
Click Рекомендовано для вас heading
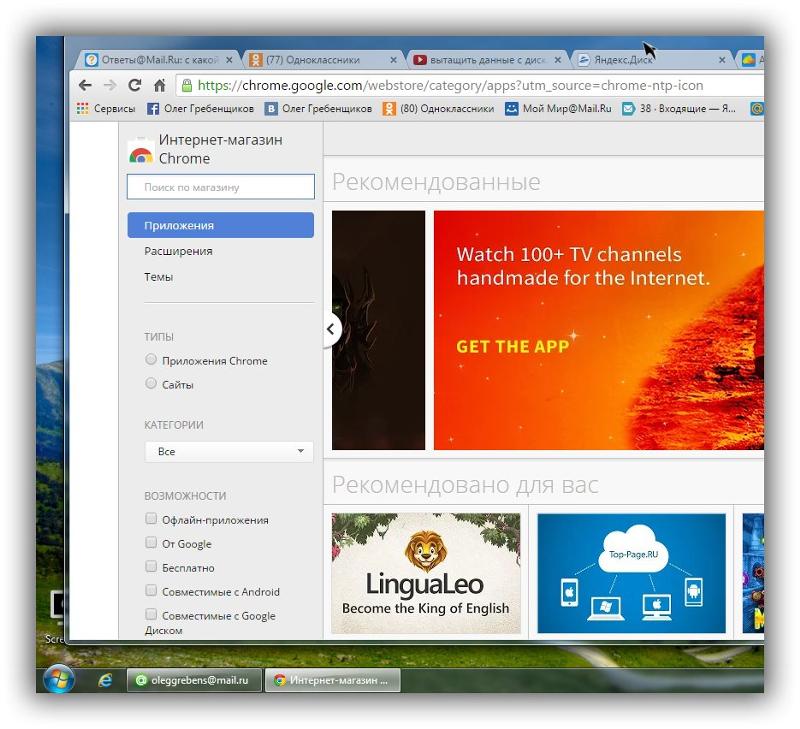[465, 485]
